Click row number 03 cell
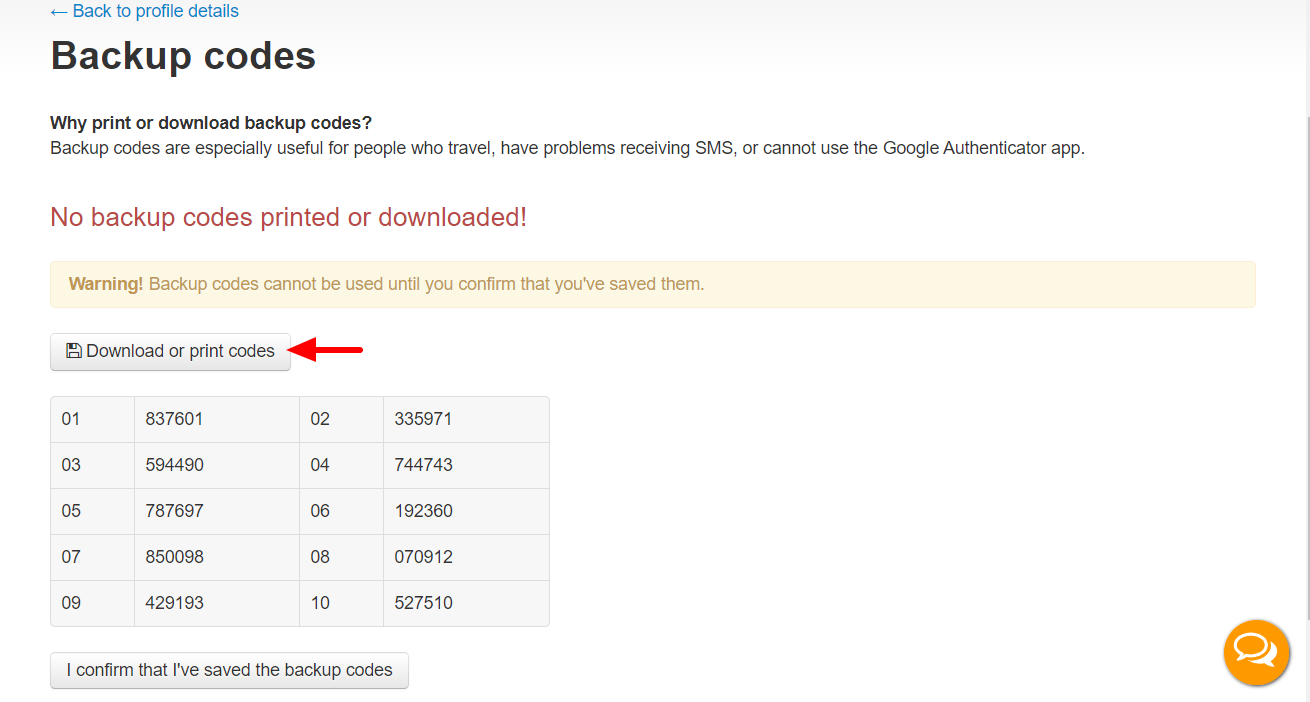1310x702 pixels. 92,465
